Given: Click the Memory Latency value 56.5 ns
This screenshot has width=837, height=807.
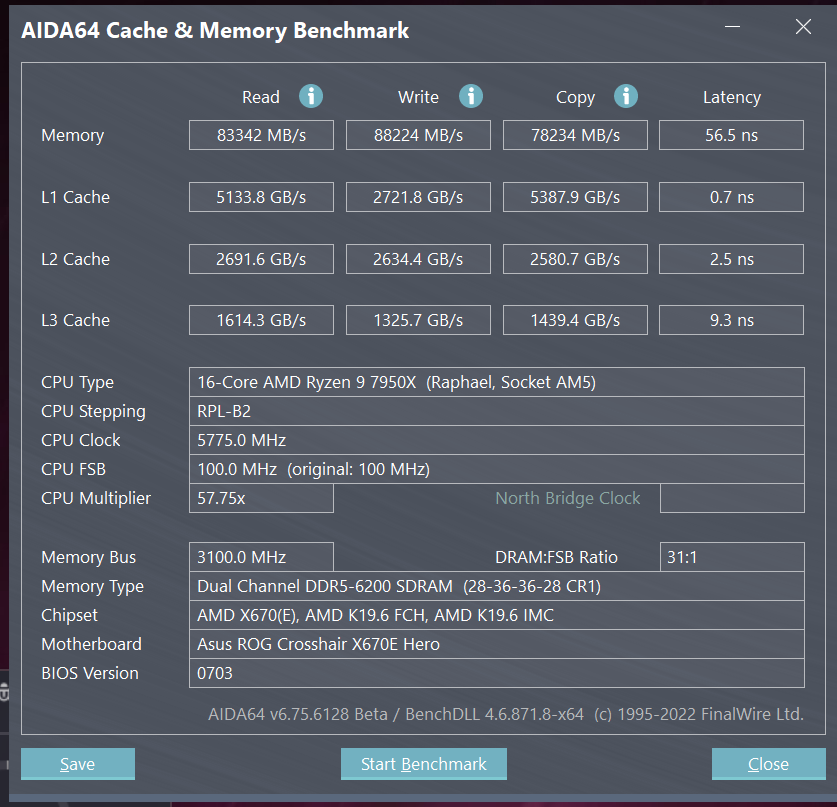Looking at the screenshot, I should [x=731, y=135].
